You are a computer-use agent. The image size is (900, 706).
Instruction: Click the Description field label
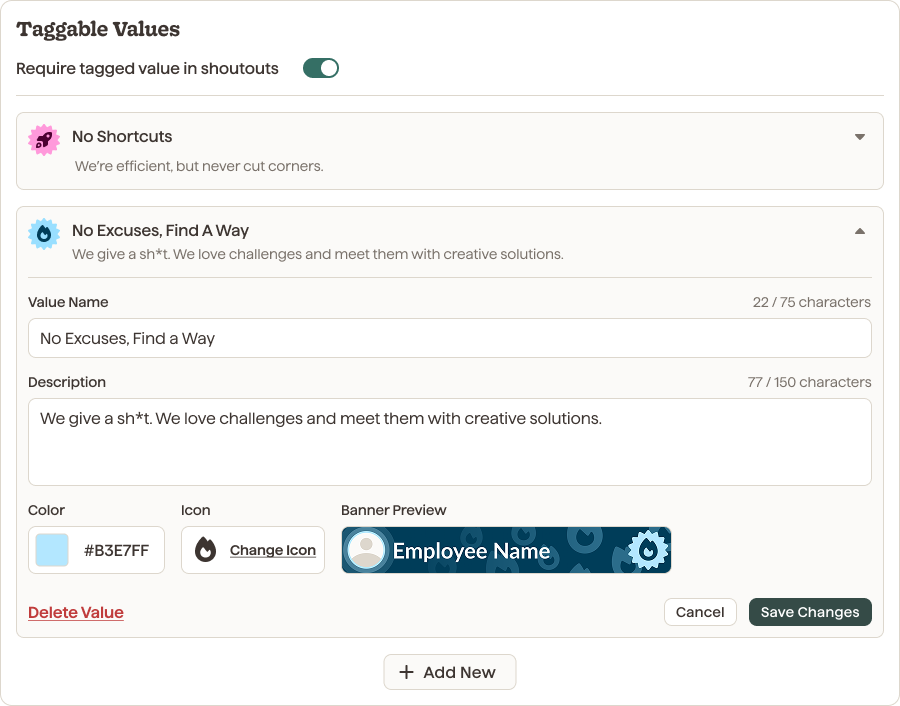67,382
